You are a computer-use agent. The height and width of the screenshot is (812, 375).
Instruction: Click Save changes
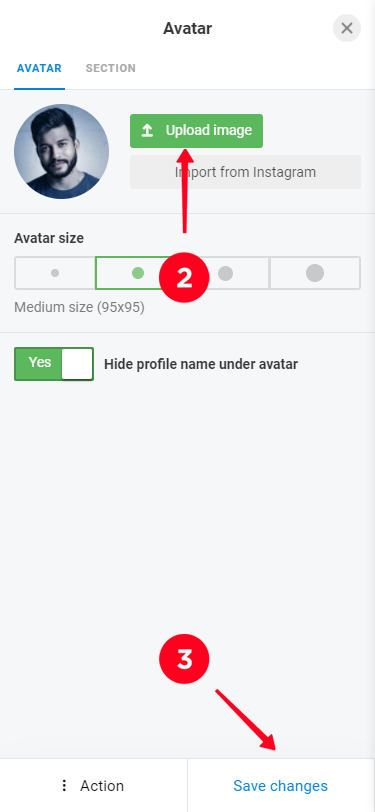(x=280, y=786)
